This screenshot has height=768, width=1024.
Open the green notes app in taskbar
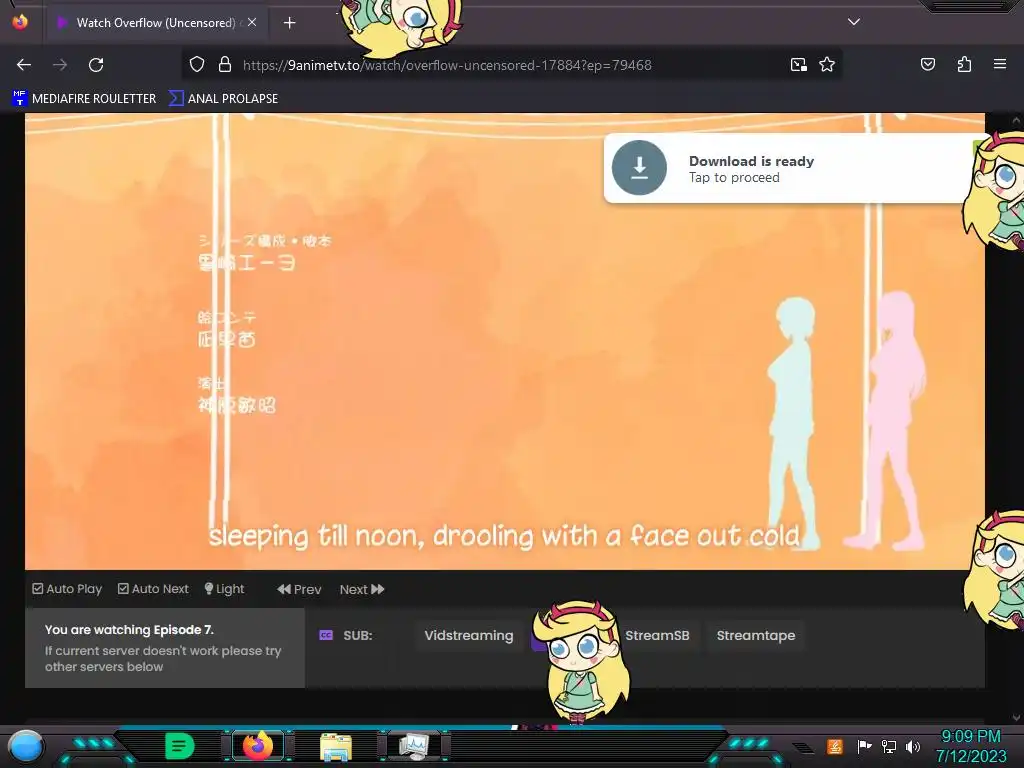click(x=180, y=746)
